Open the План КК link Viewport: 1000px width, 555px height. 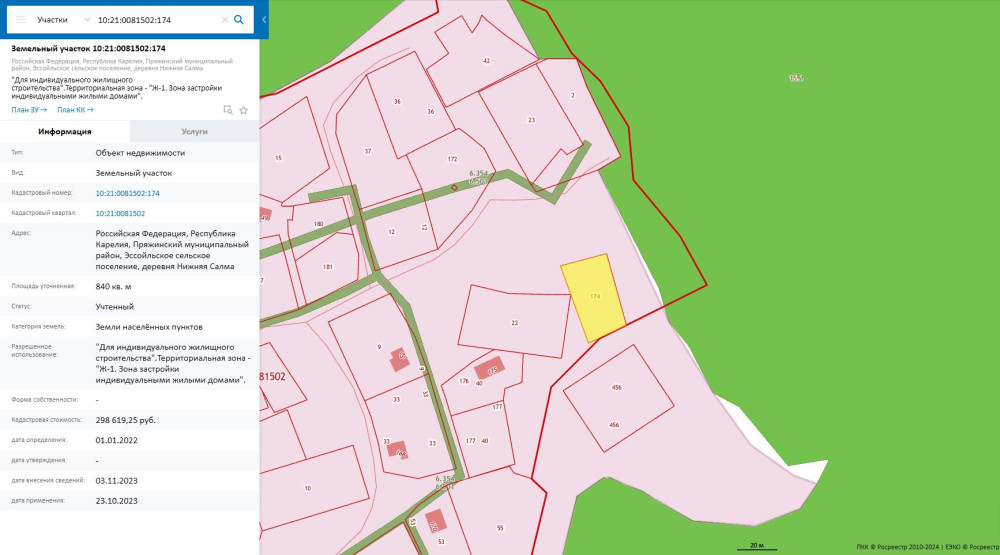pos(75,110)
